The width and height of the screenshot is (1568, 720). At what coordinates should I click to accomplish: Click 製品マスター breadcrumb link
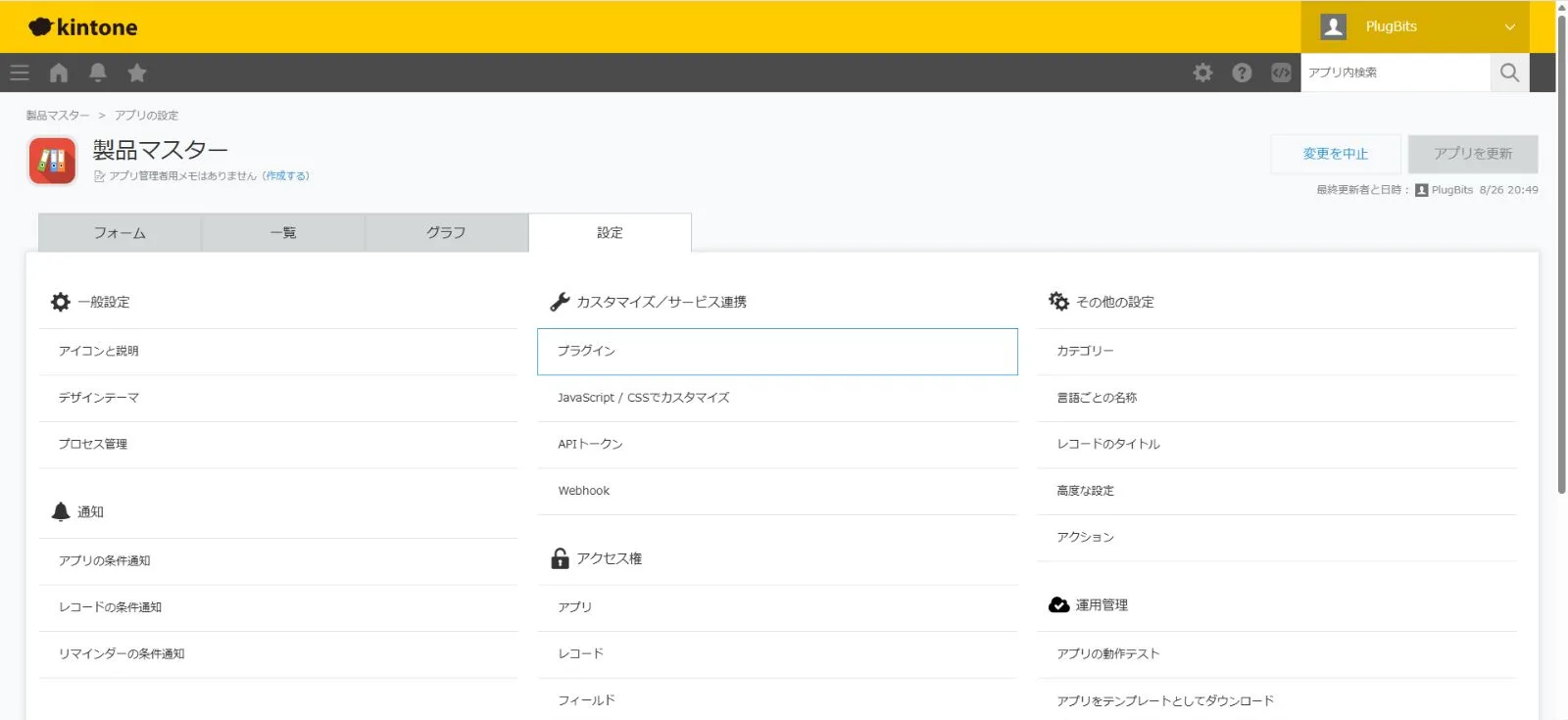[x=58, y=116]
